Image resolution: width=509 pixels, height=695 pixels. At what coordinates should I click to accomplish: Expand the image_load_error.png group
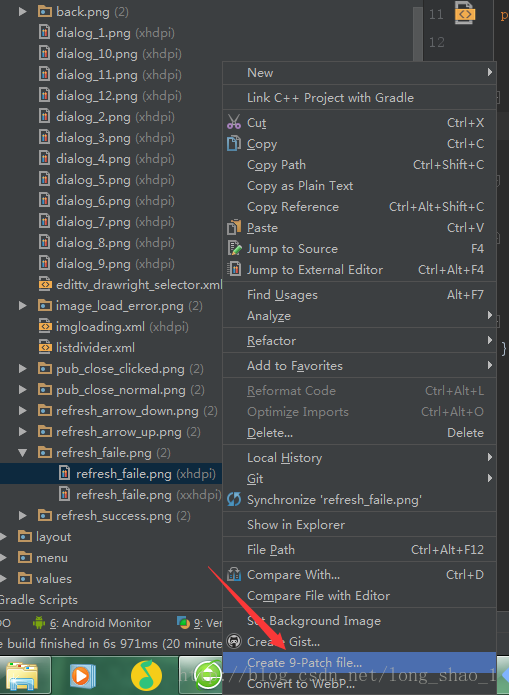22,305
